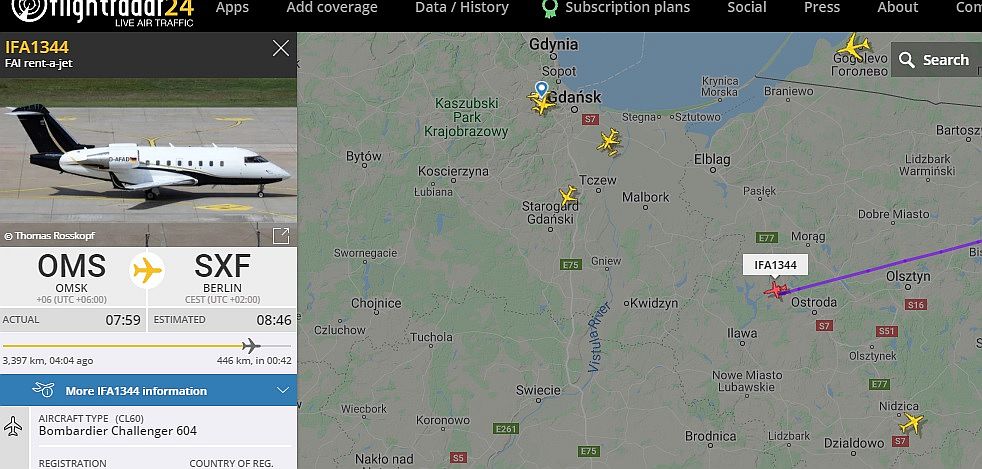This screenshot has width=982, height=469.
Task: Click the IFA1344 callsign label on map
Action: click(x=775, y=265)
